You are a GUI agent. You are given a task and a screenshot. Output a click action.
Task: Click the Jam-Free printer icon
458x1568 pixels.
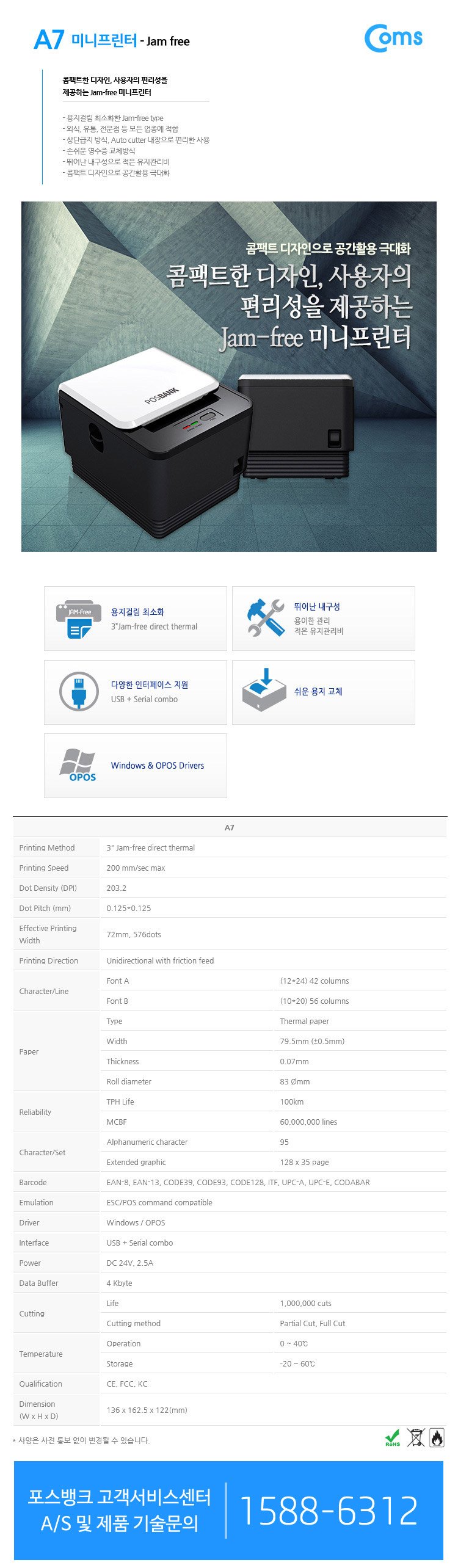coord(78,619)
